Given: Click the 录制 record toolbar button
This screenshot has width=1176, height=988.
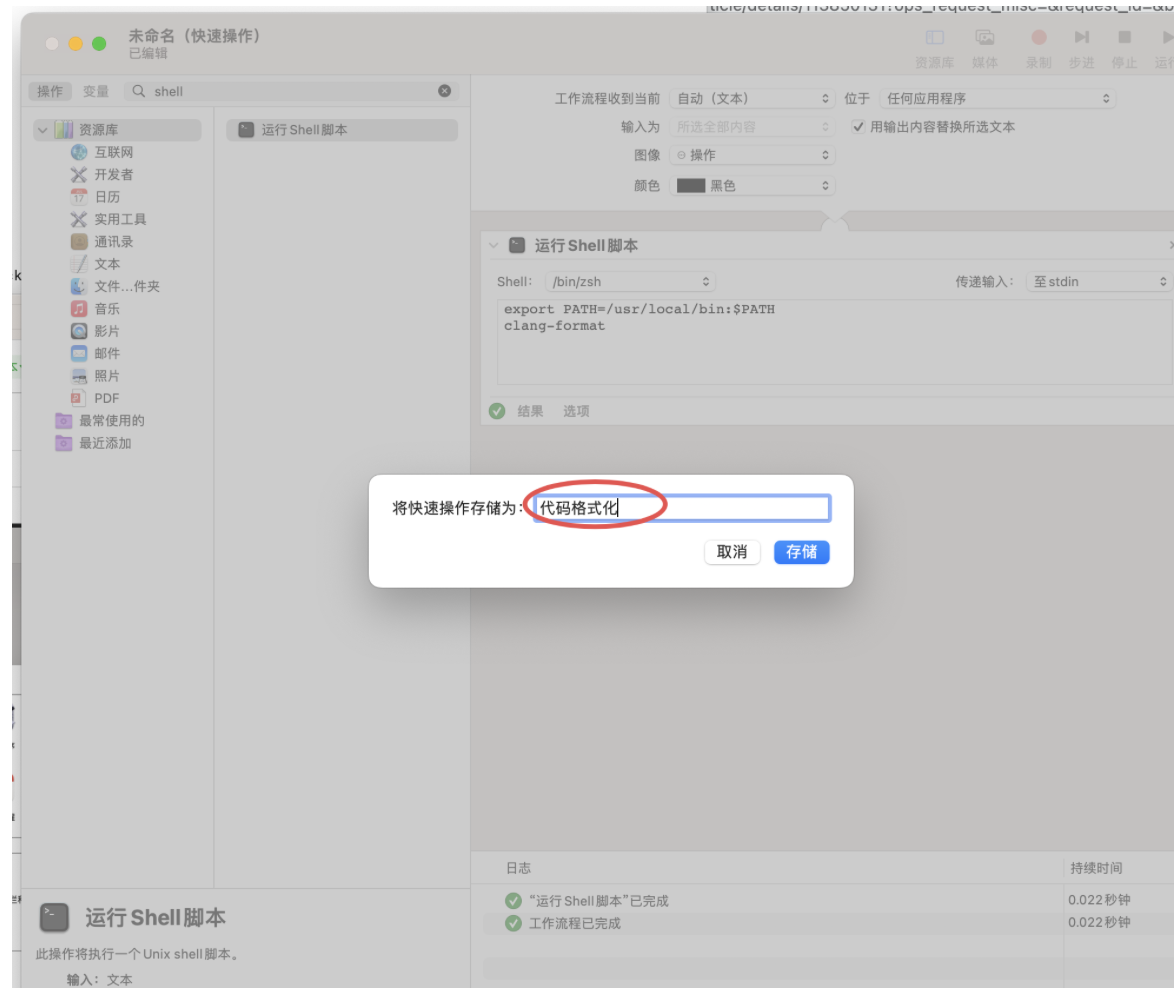Looking at the screenshot, I should [x=1039, y=38].
